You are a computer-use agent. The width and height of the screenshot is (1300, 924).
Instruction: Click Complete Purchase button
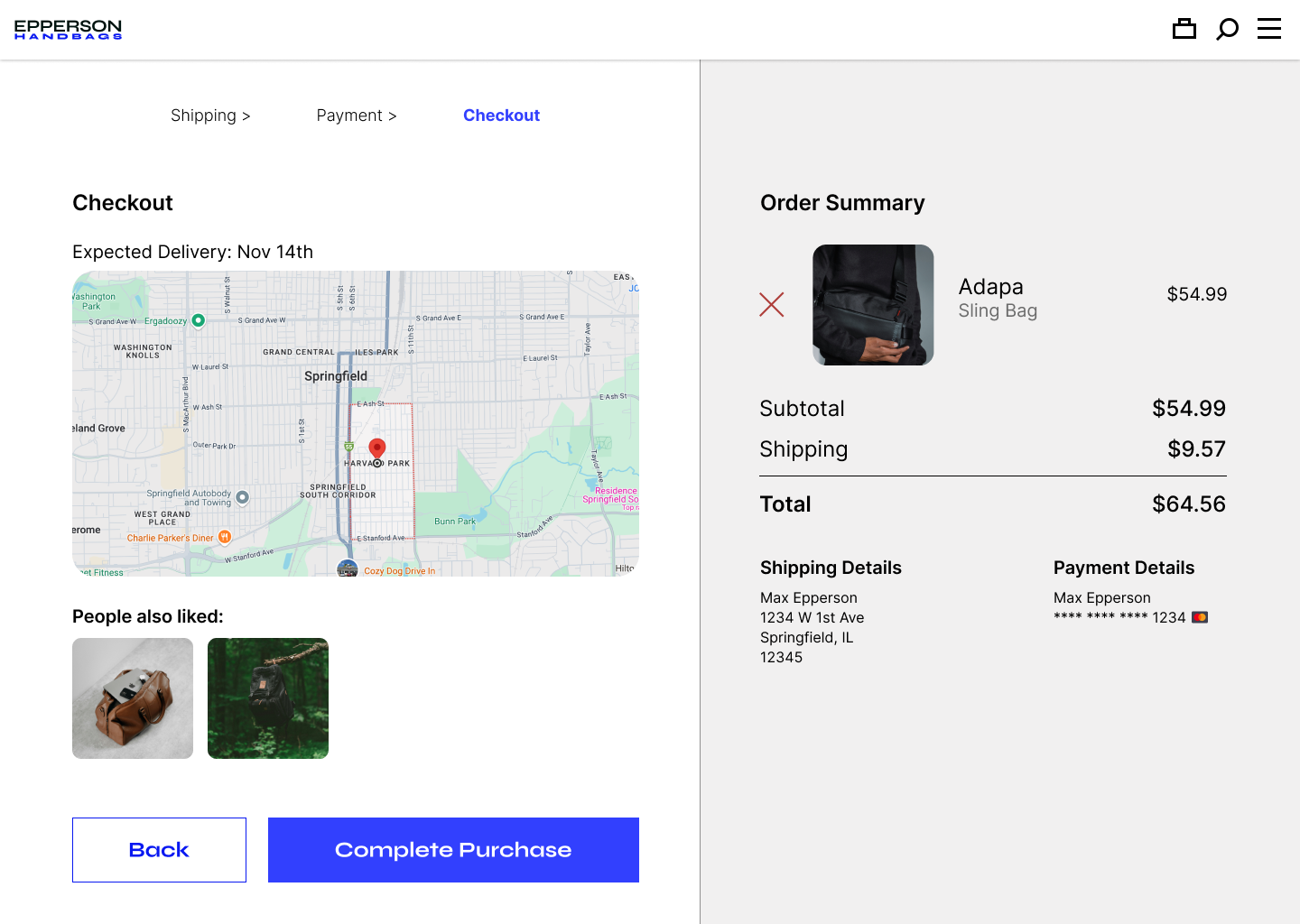453,850
